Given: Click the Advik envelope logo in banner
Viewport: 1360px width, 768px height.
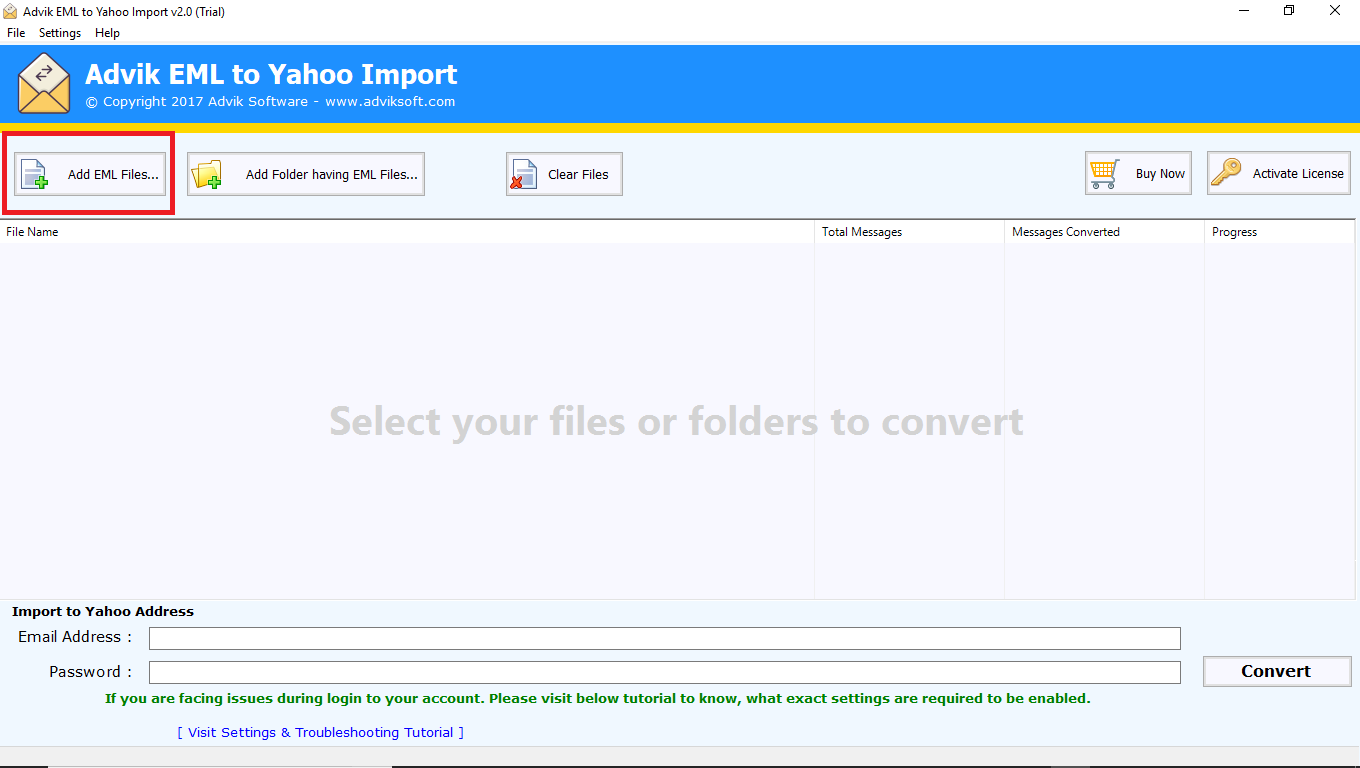Looking at the screenshot, I should 44,84.
